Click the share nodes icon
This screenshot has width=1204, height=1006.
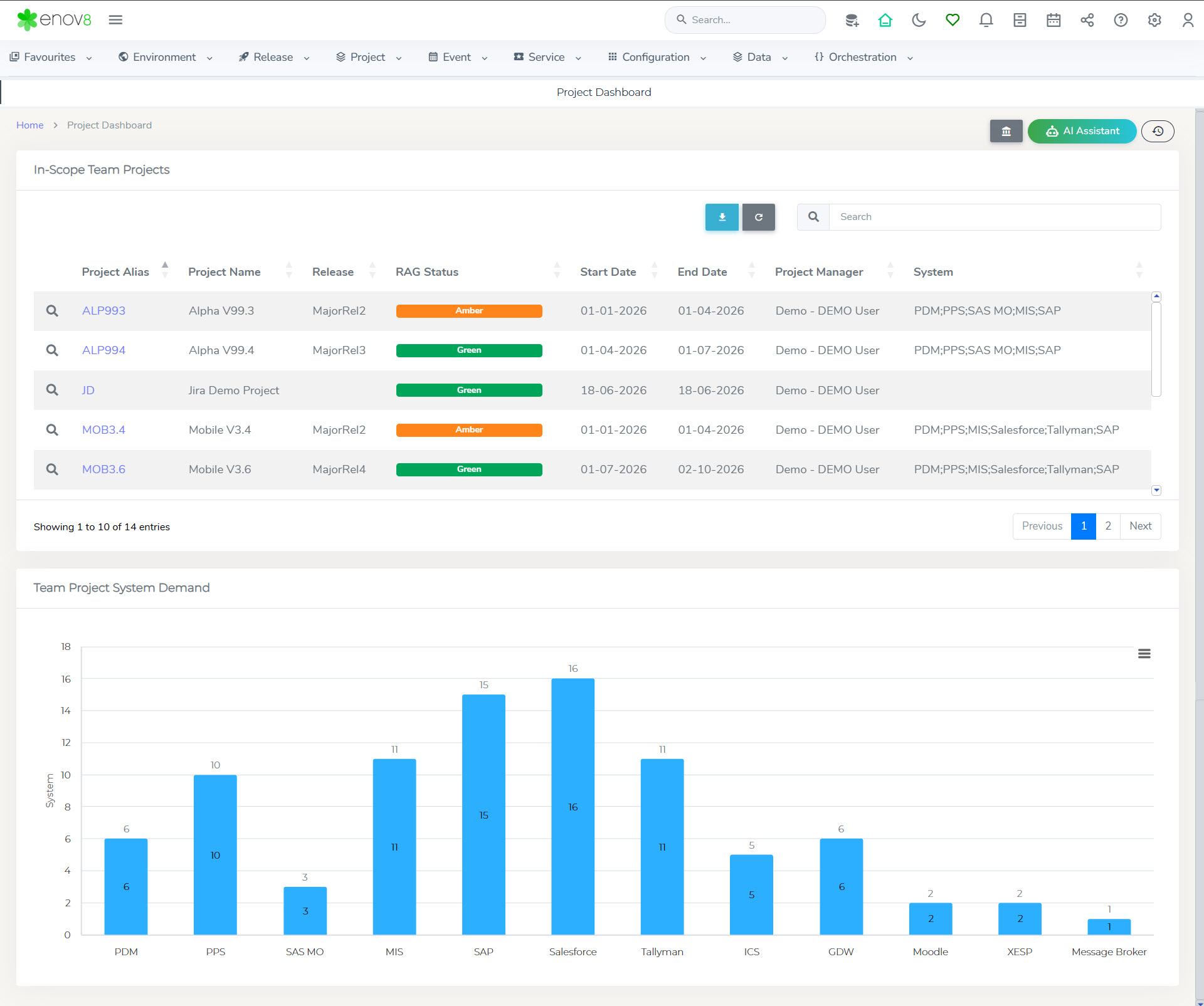(x=1087, y=20)
